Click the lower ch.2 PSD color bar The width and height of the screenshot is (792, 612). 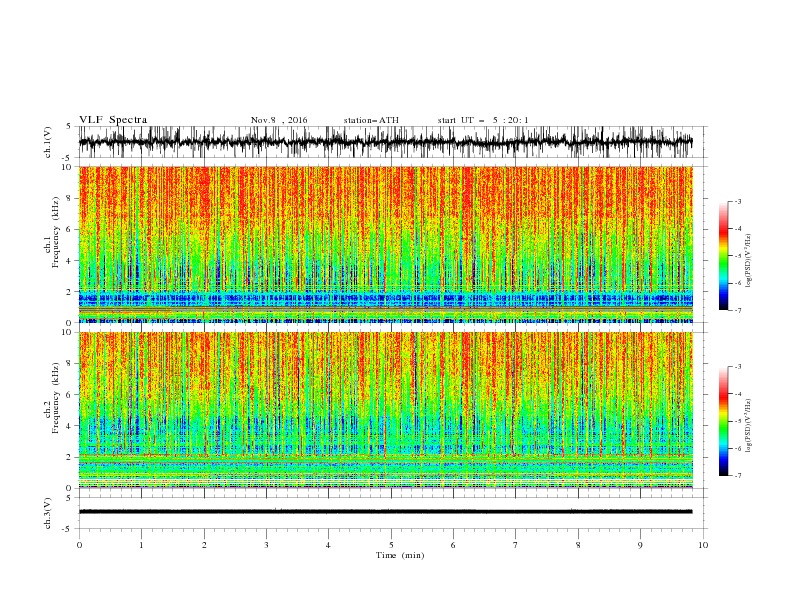point(723,421)
